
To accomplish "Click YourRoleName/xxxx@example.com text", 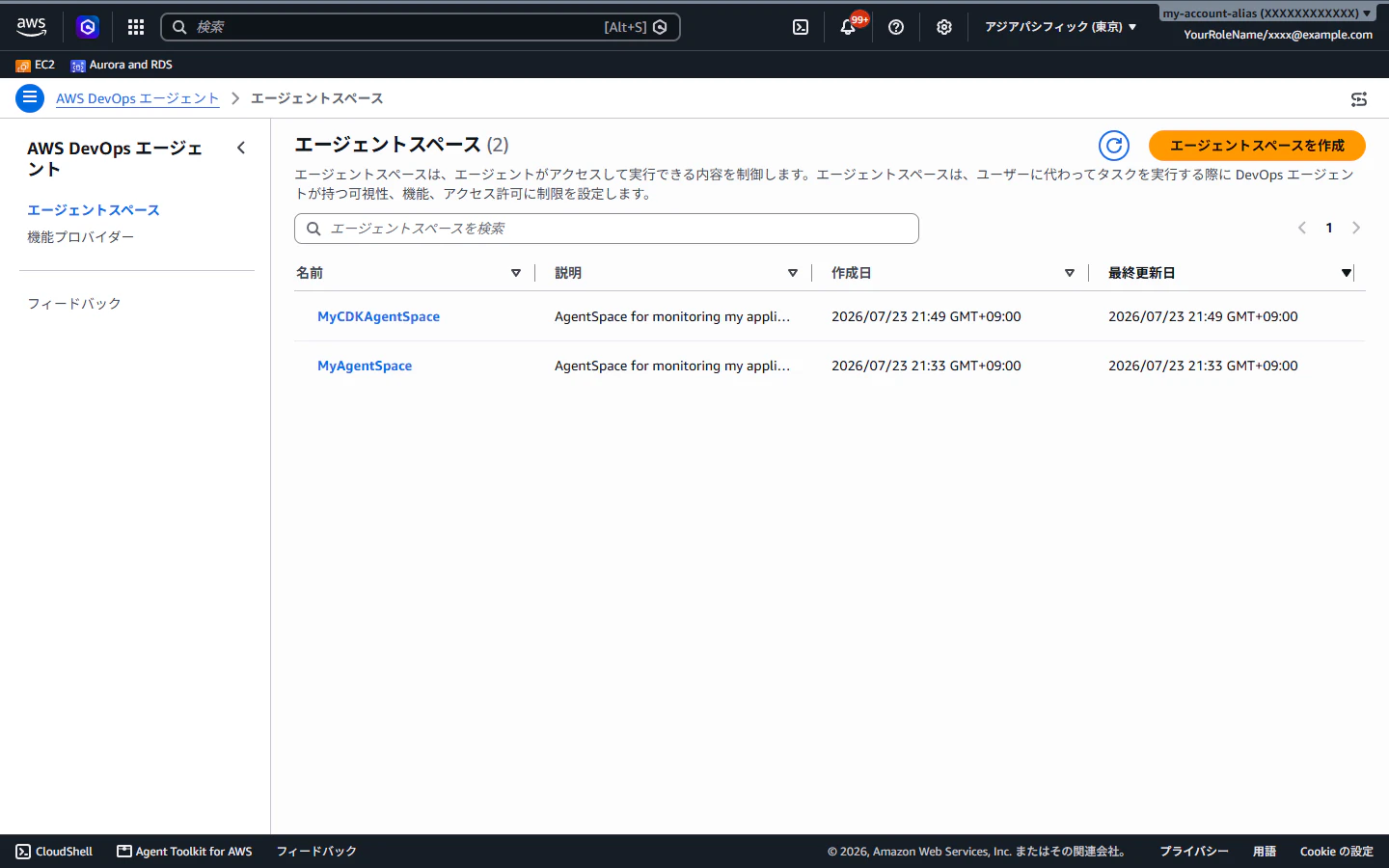I will point(1278,35).
